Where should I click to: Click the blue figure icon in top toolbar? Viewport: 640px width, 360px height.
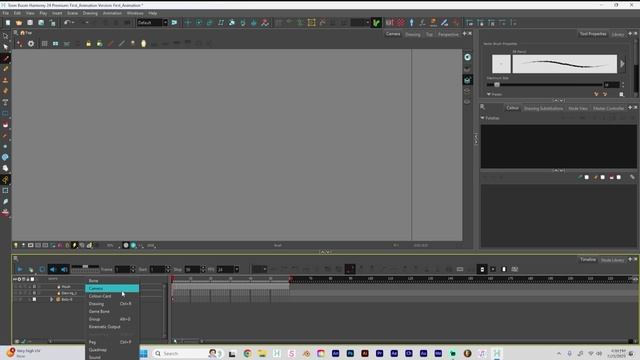[x=411, y=23]
